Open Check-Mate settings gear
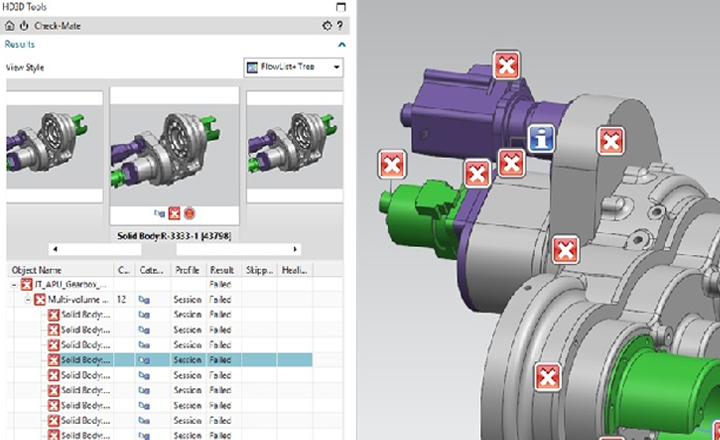The height and width of the screenshot is (440, 720). [326, 25]
